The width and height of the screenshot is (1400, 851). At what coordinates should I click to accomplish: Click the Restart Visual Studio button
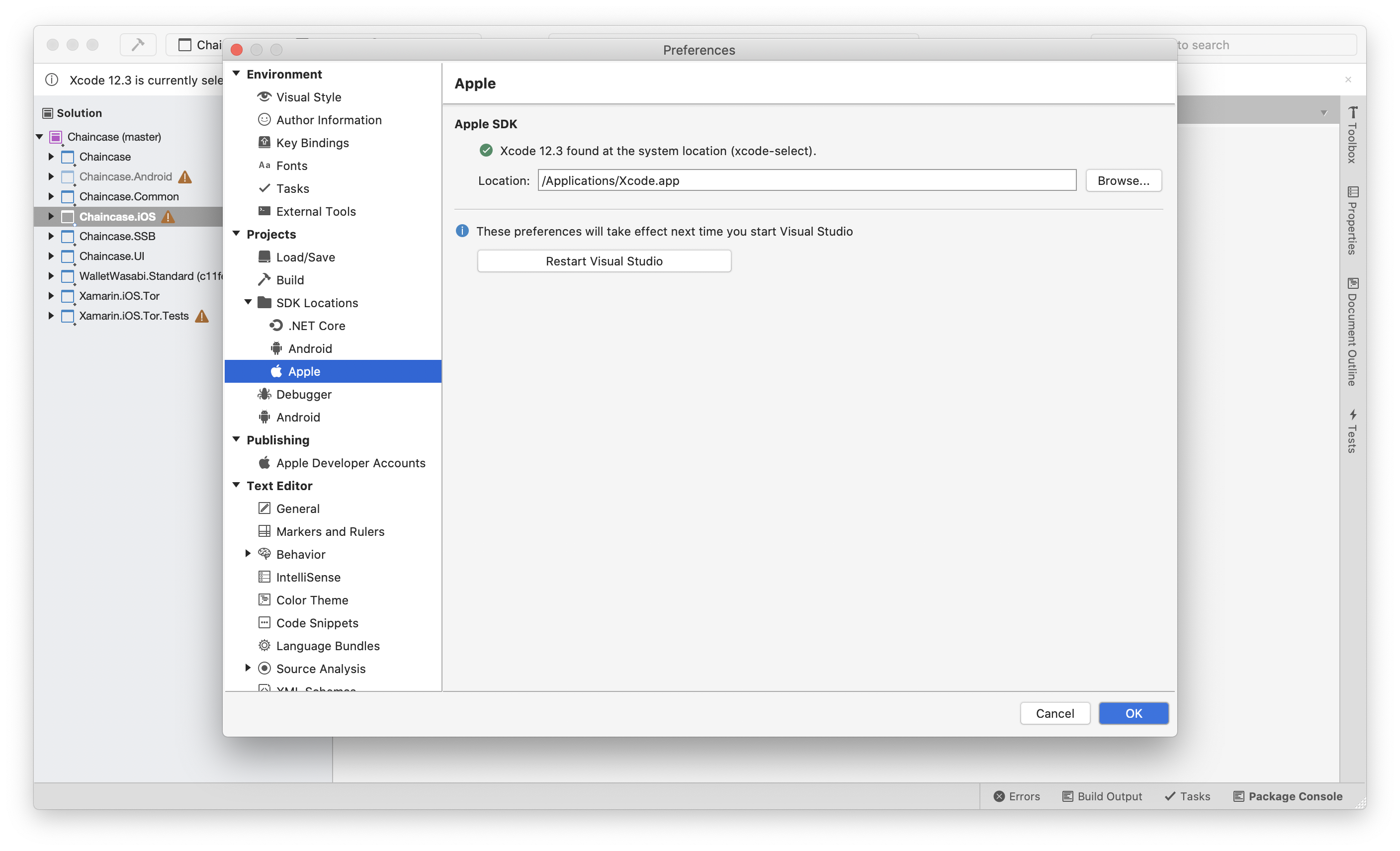coord(604,261)
